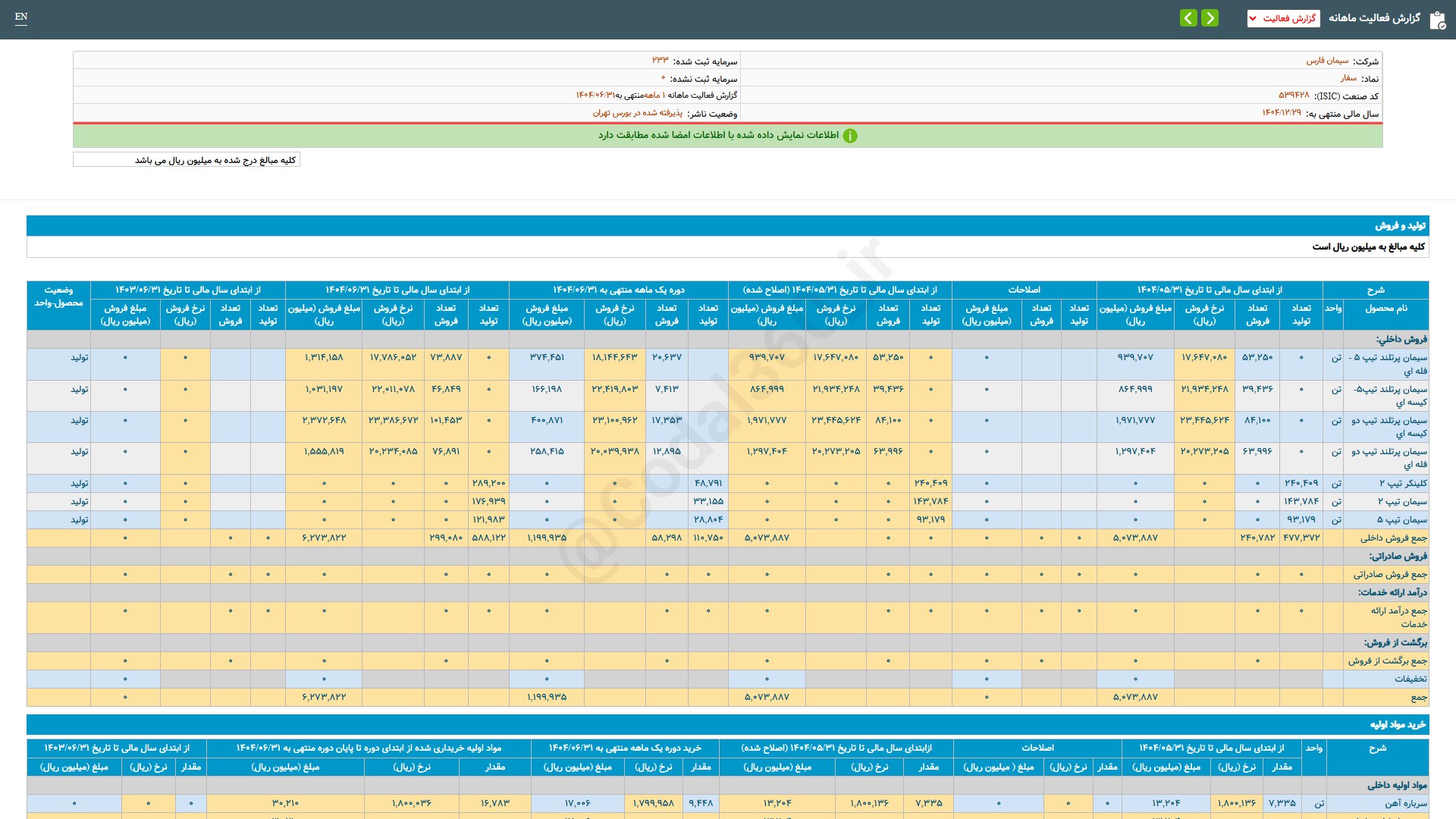
Task: Click the سفار symbol link
Action: pyautogui.click(x=1348, y=78)
